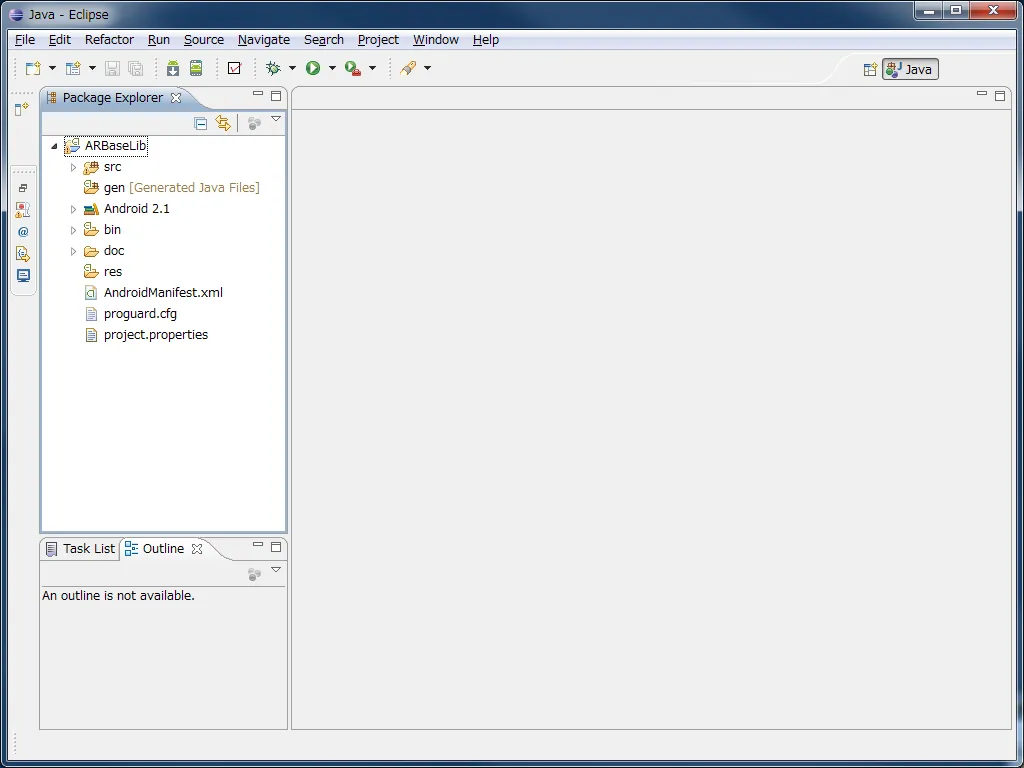The width and height of the screenshot is (1024, 768).
Task: Expand the Android 2.1 library node
Action: (73, 209)
